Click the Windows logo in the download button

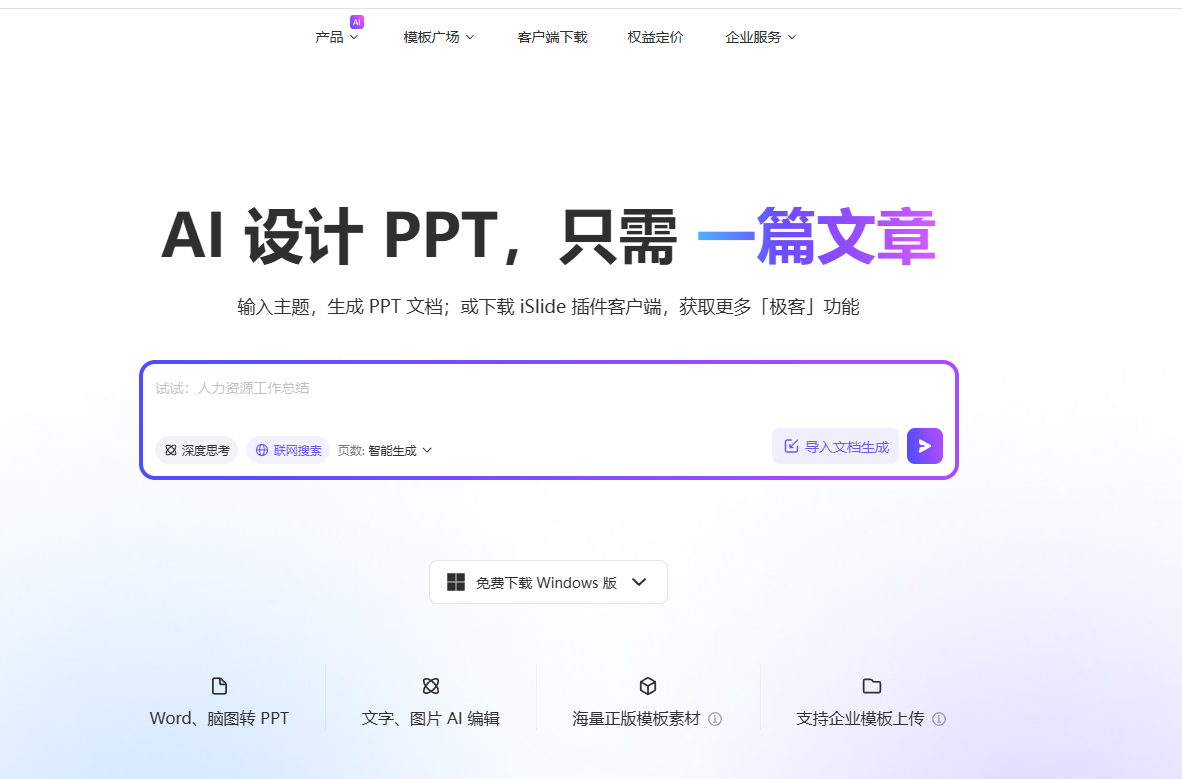click(456, 581)
